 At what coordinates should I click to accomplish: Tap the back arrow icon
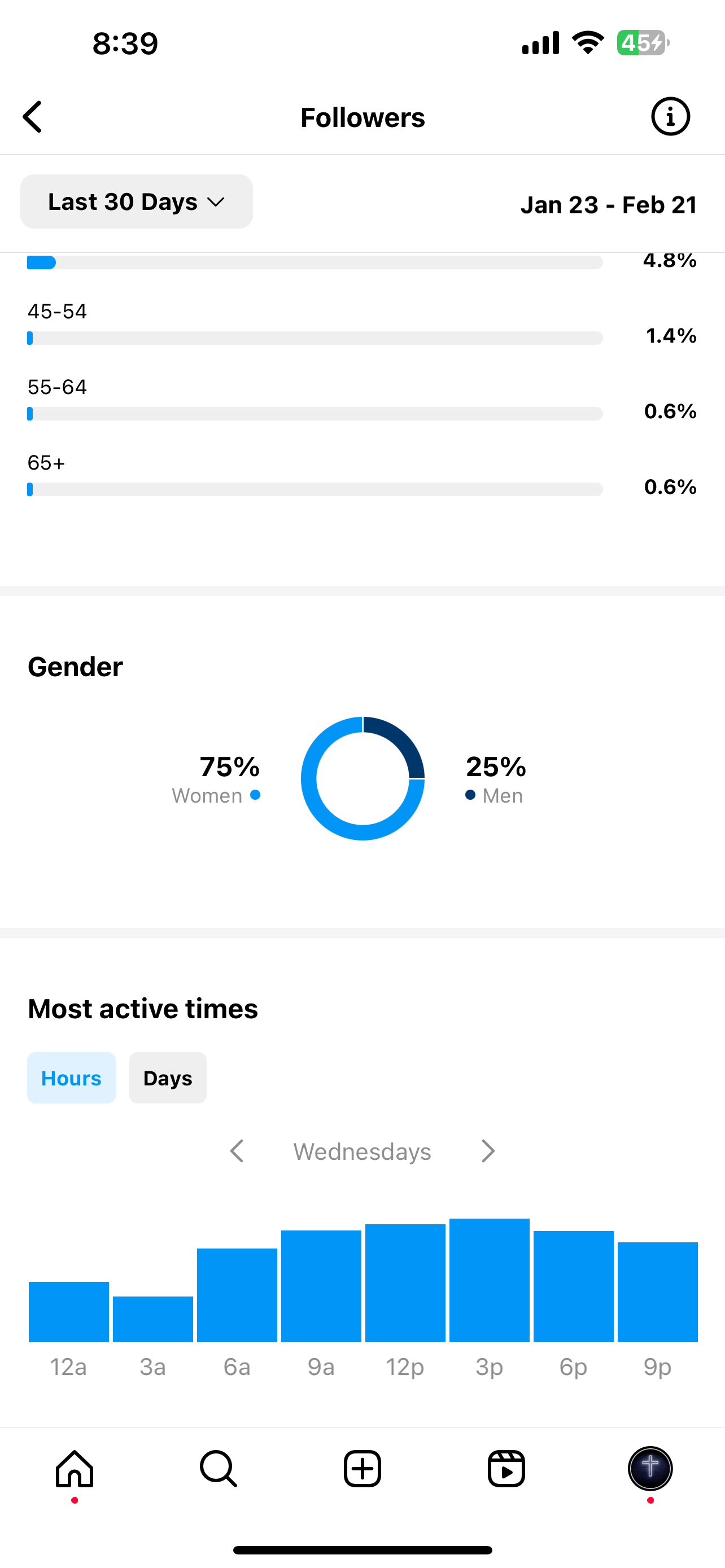pos(33,117)
